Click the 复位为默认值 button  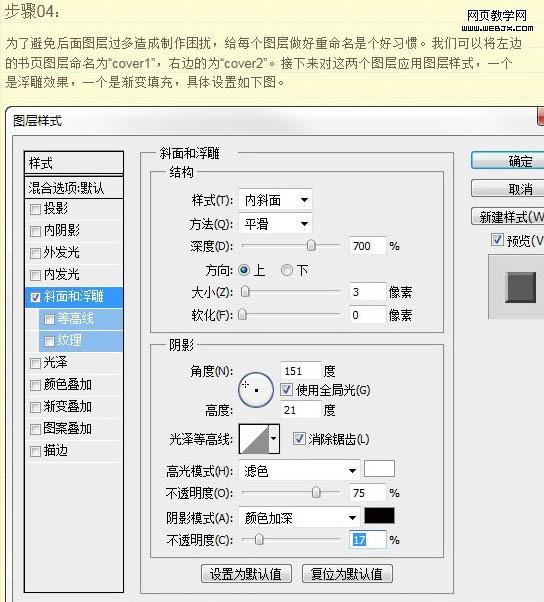point(347,574)
